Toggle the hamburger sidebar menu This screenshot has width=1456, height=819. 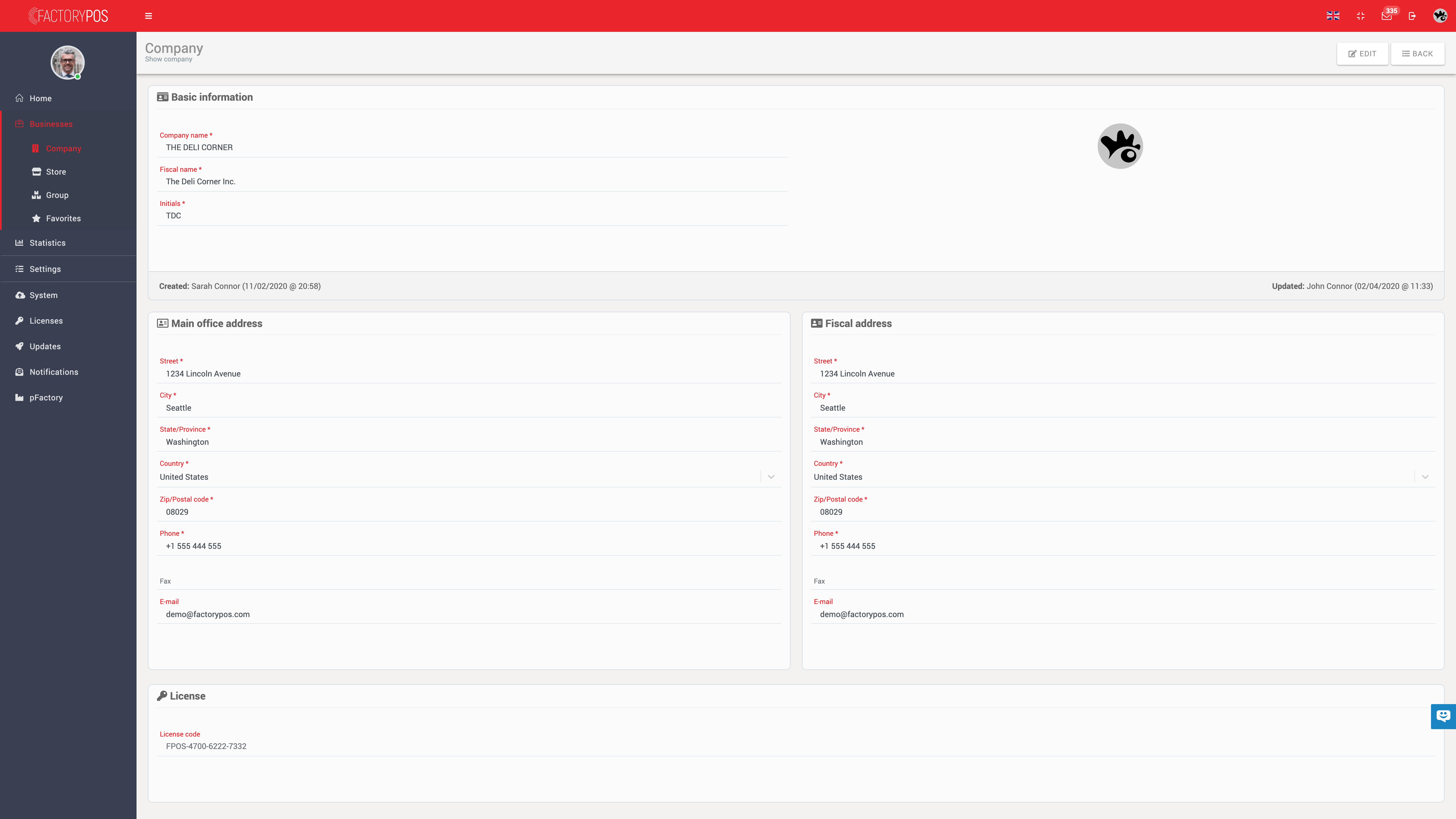149,16
